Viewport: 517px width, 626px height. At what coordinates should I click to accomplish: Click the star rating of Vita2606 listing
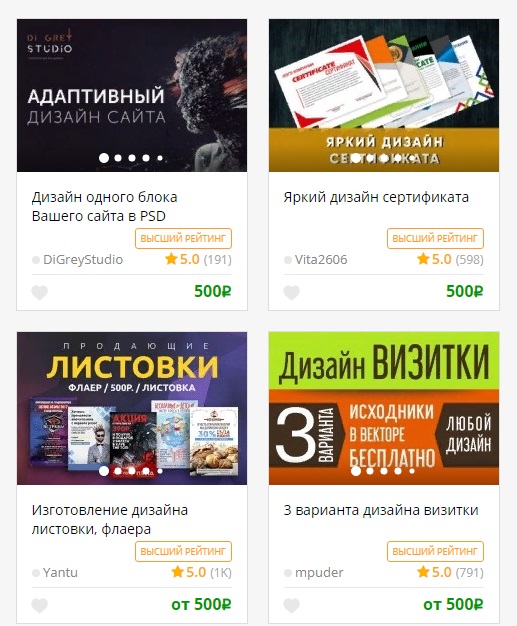point(423,259)
